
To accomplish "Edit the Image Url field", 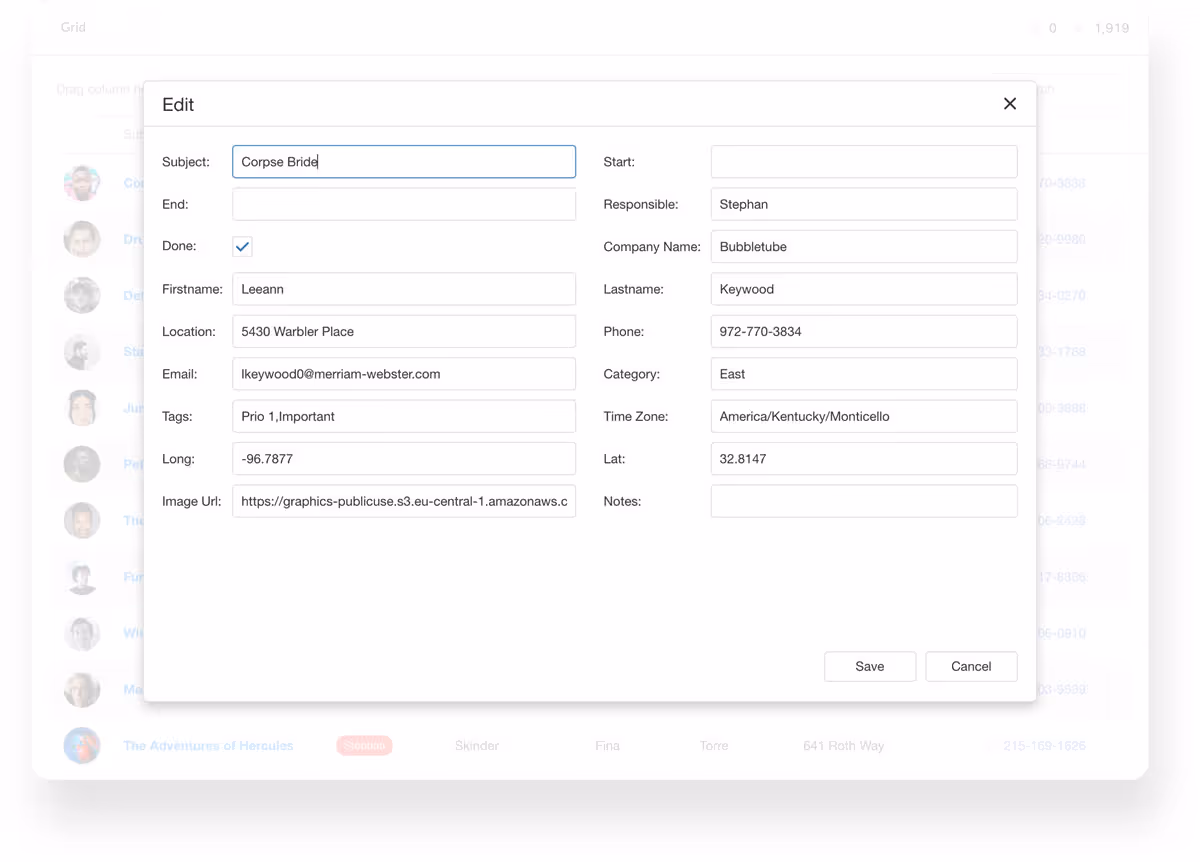I will coord(404,502).
